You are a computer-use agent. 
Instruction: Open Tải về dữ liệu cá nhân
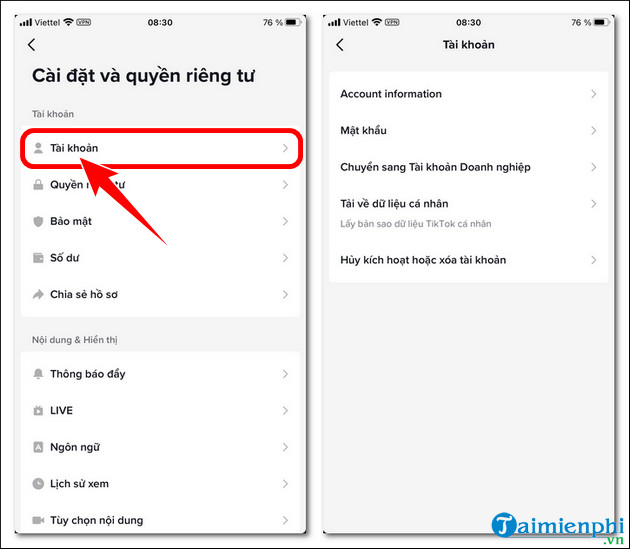click(x=468, y=213)
